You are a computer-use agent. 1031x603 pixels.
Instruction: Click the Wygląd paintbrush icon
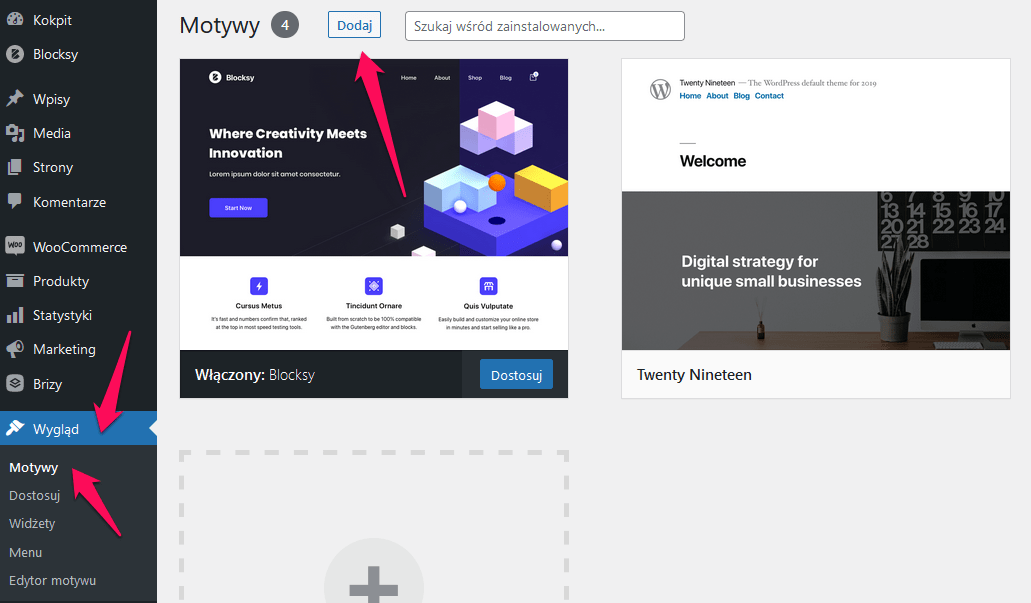point(15,428)
